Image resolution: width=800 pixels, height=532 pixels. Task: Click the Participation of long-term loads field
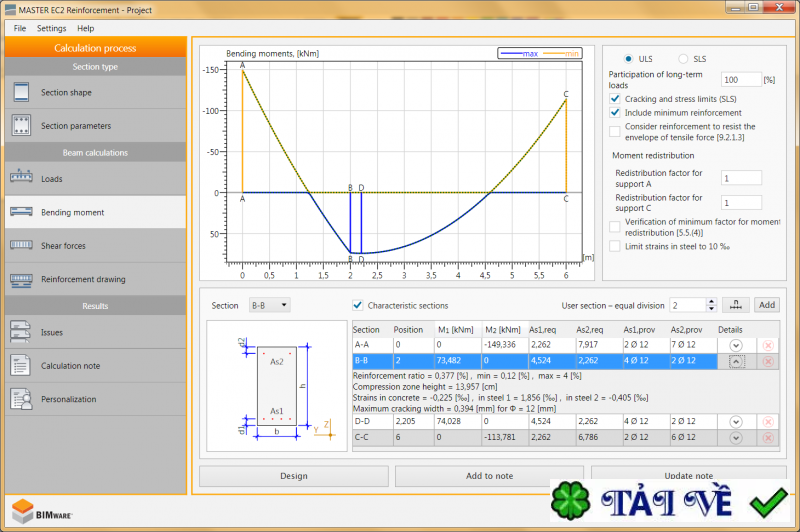pyautogui.click(x=740, y=80)
